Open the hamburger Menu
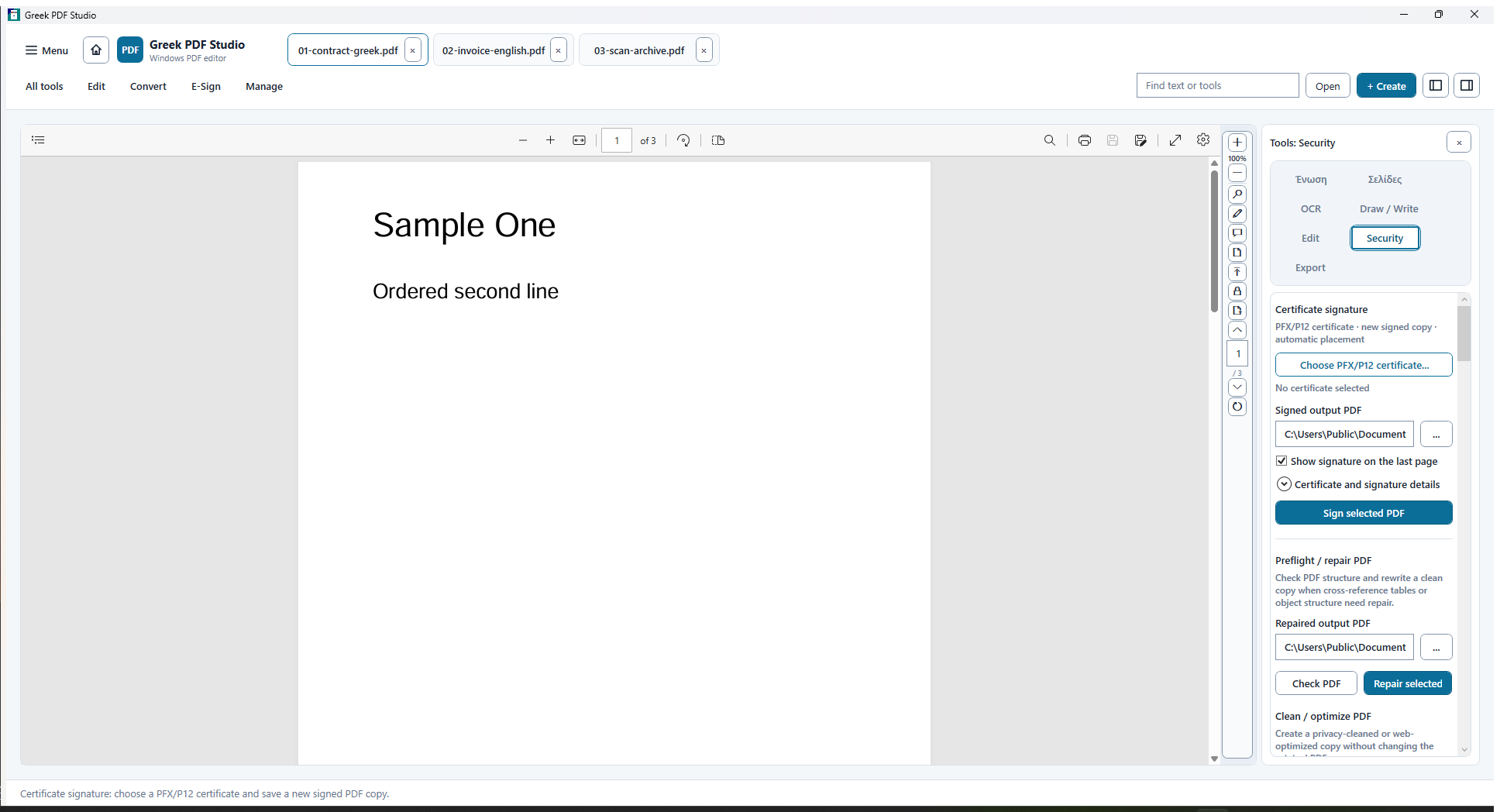This screenshot has width=1500, height=812. tap(46, 50)
